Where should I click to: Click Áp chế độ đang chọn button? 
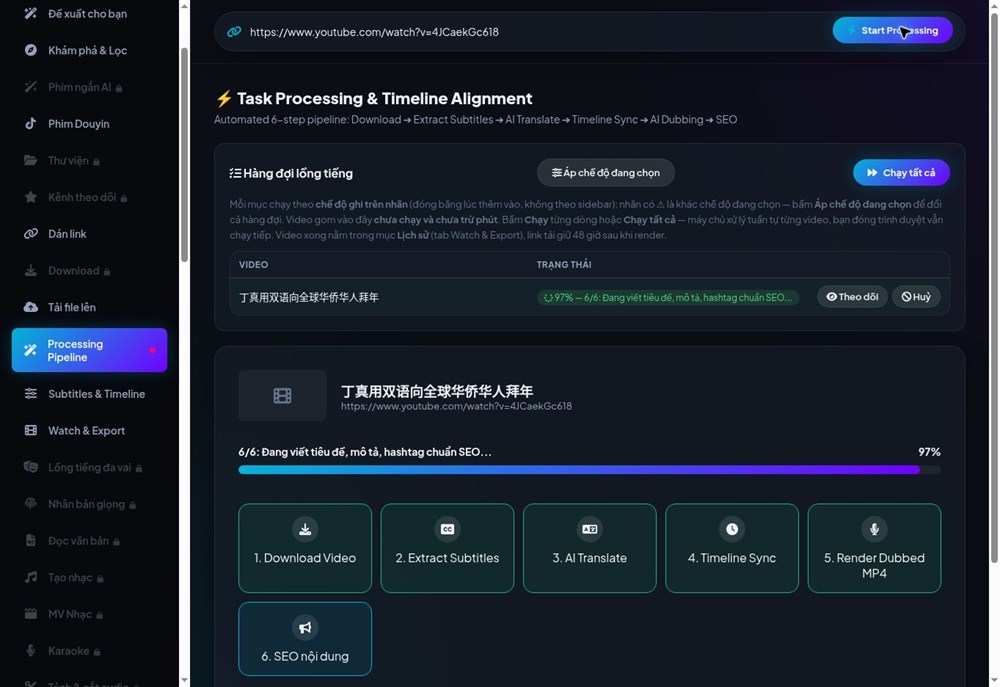tap(605, 173)
